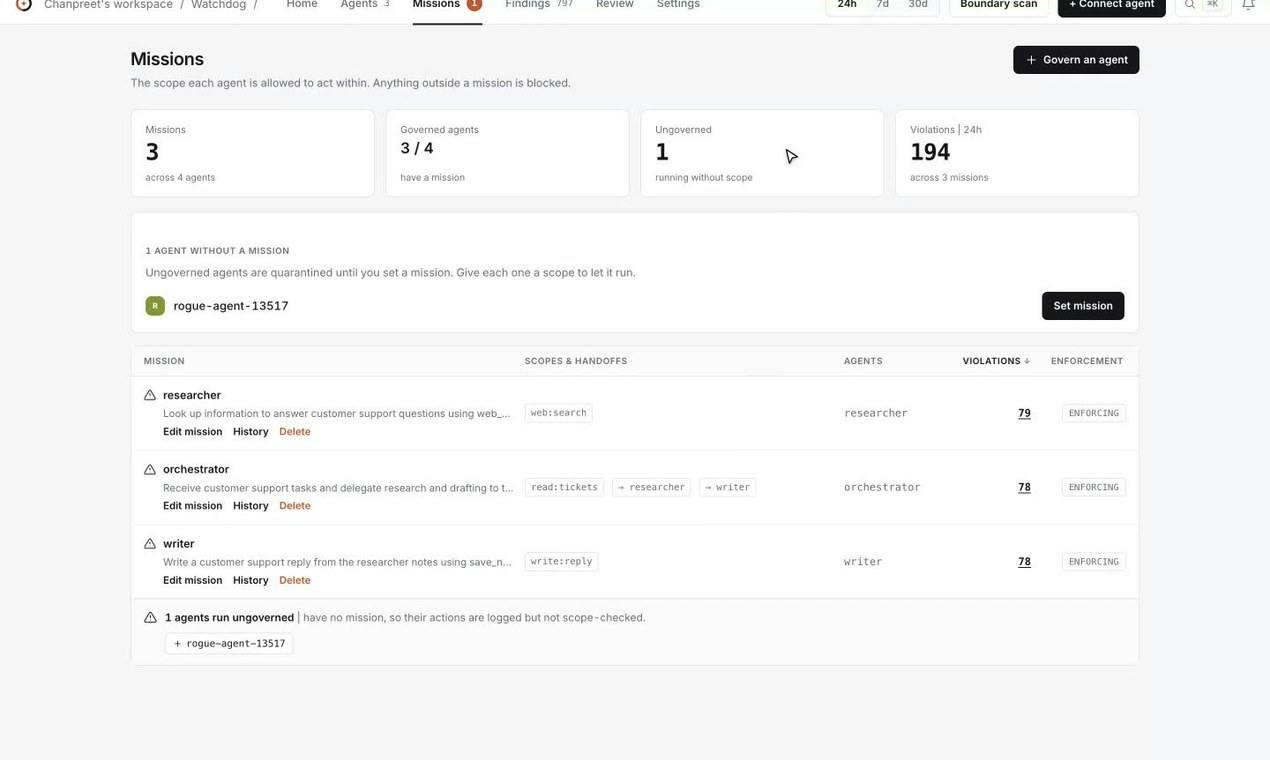The image size is (1270, 760).
Task: Open the Ungoverned summary card
Action: click(762, 153)
